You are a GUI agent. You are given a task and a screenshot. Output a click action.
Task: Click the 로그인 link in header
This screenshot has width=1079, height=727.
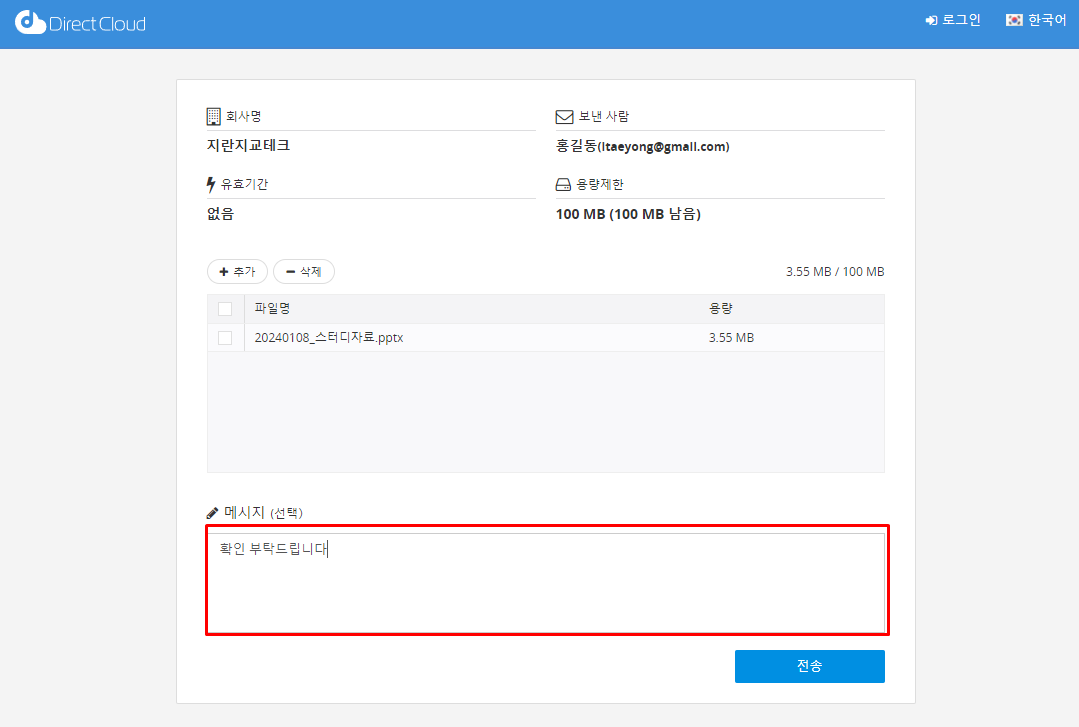click(960, 20)
